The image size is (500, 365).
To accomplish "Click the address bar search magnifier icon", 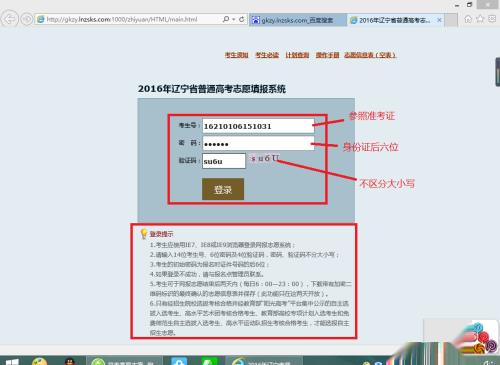I will pos(226,19).
